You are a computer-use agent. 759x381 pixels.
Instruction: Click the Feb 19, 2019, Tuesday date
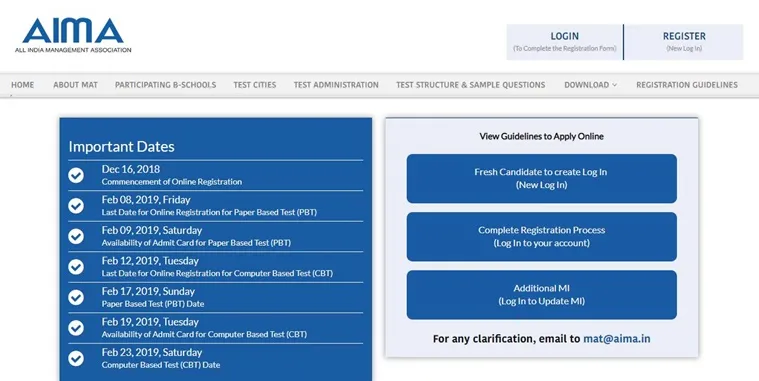click(150, 321)
